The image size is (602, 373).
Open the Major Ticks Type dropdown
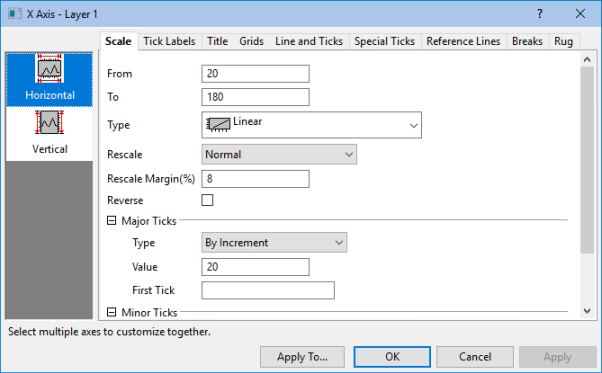(x=274, y=243)
